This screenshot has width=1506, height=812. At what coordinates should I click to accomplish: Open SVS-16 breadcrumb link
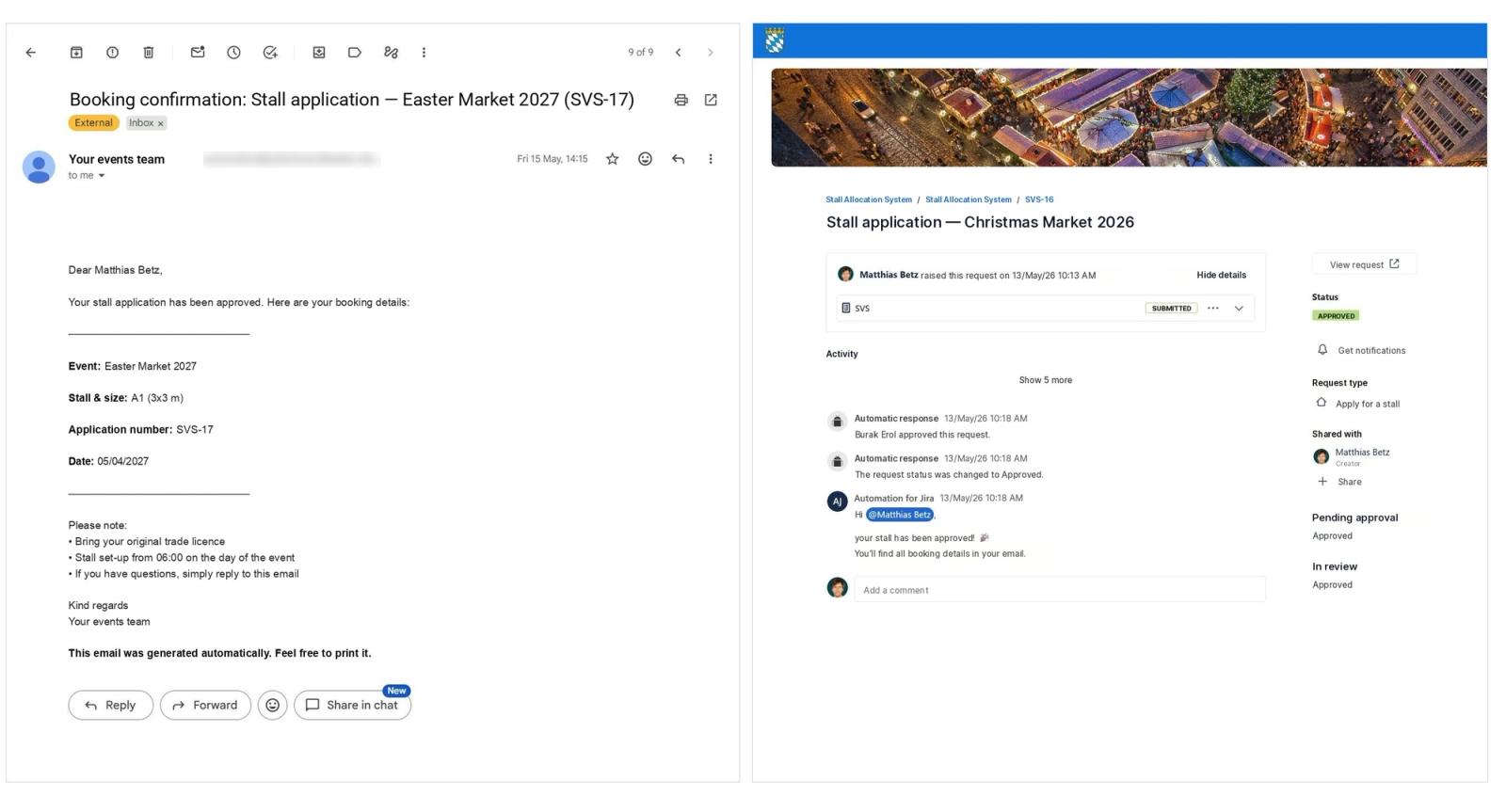tap(1039, 199)
